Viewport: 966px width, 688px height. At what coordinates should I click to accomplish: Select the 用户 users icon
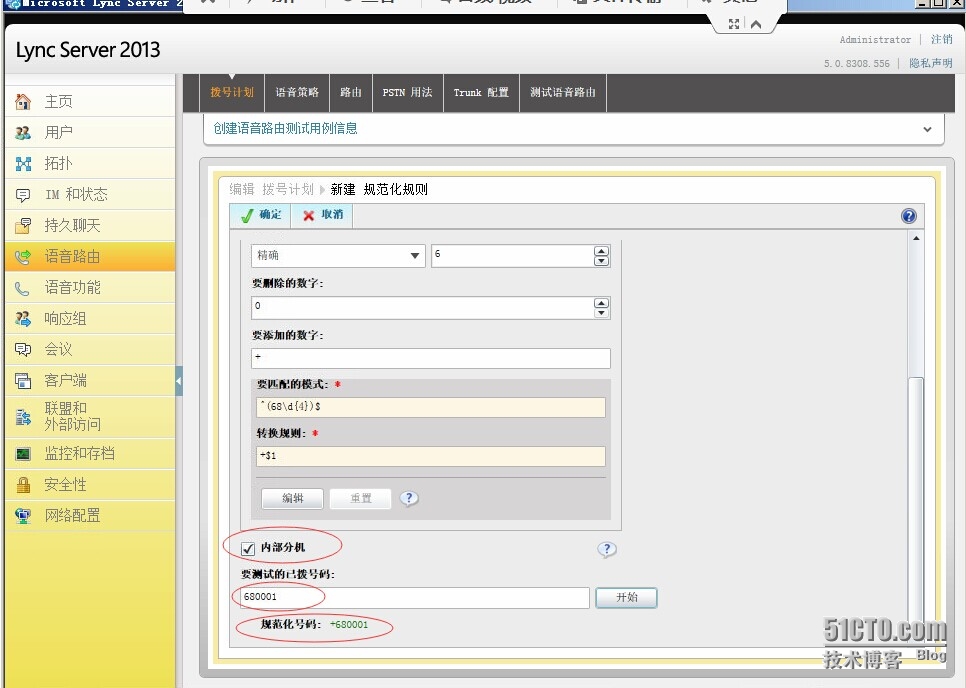click(x=23, y=132)
